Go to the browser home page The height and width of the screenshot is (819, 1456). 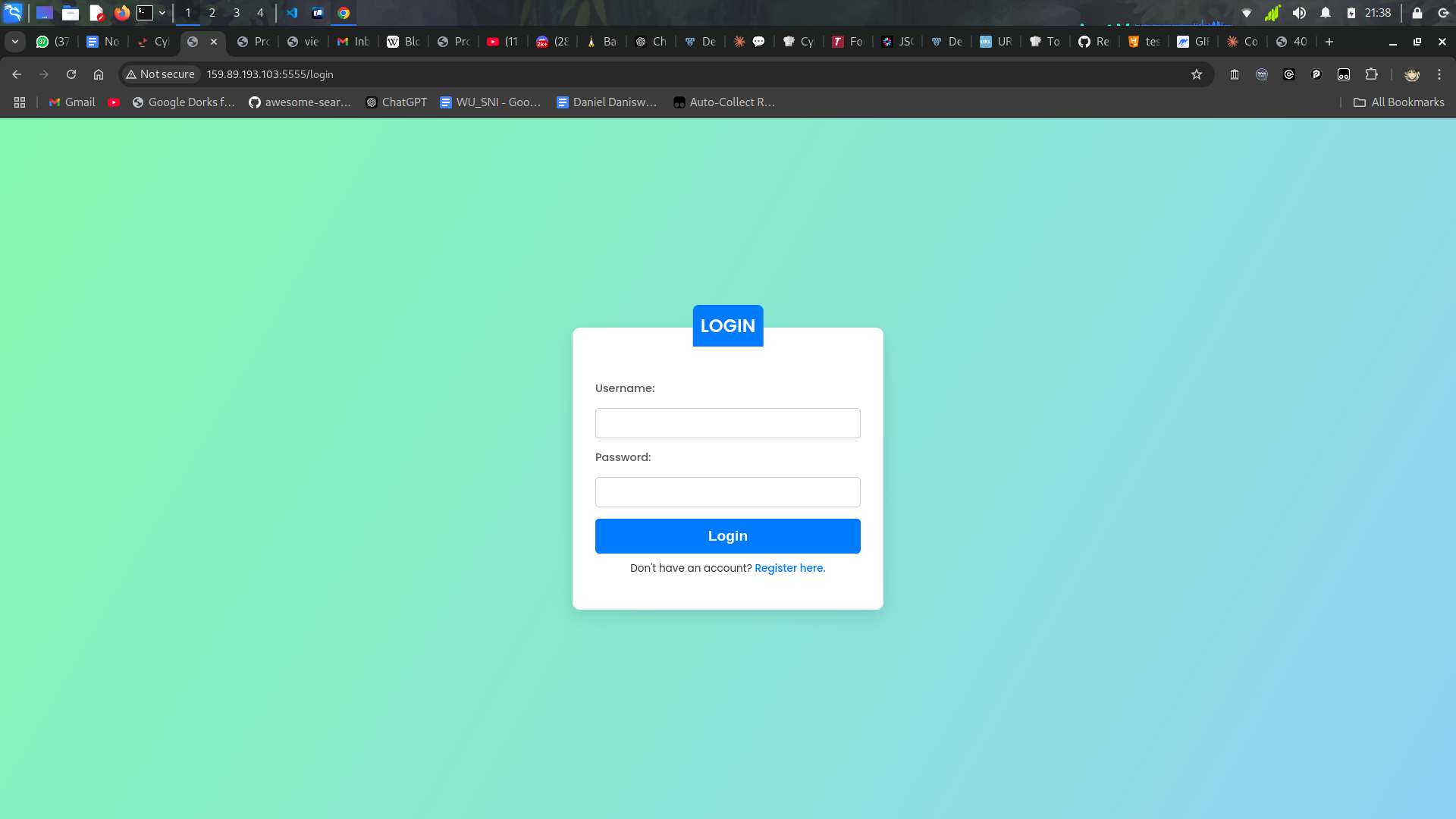99,74
